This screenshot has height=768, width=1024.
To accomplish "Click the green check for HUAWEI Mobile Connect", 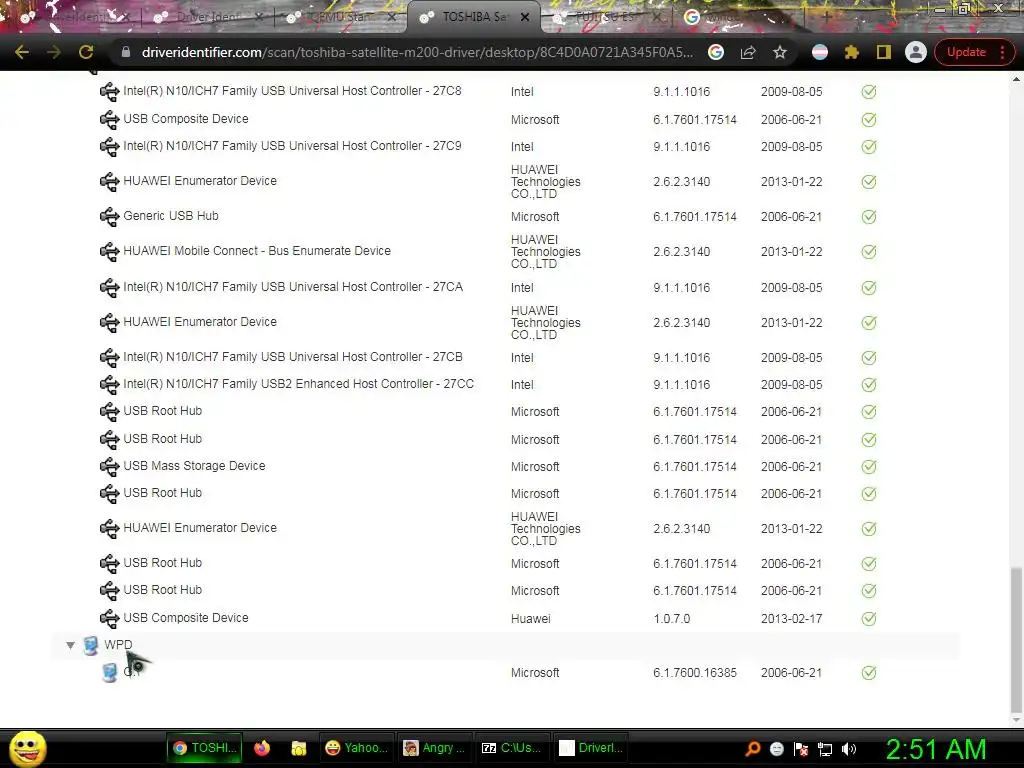I will (x=869, y=251).
